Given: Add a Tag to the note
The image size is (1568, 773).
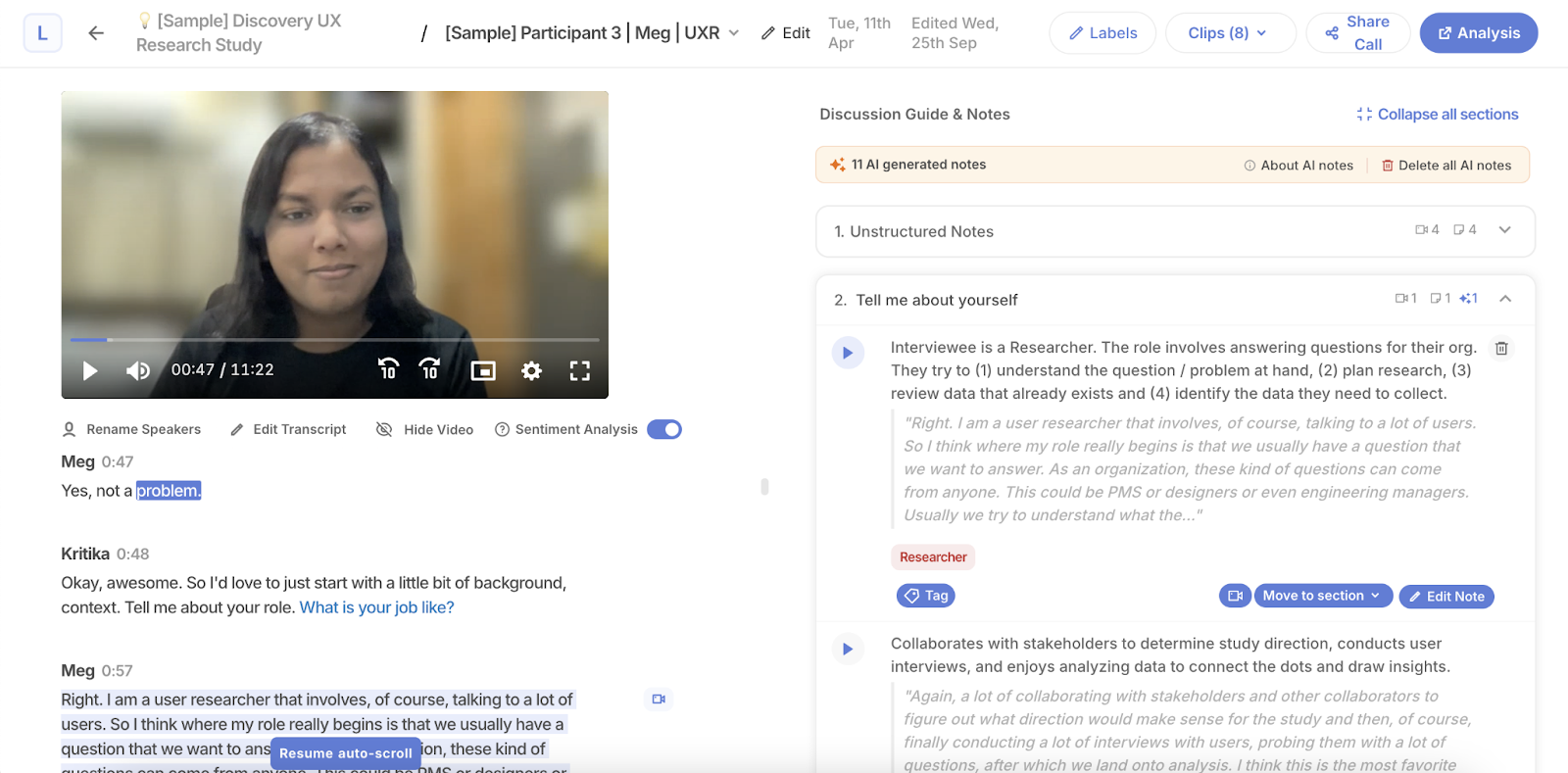Looking at the screenshot, I should tap(926, 596).
